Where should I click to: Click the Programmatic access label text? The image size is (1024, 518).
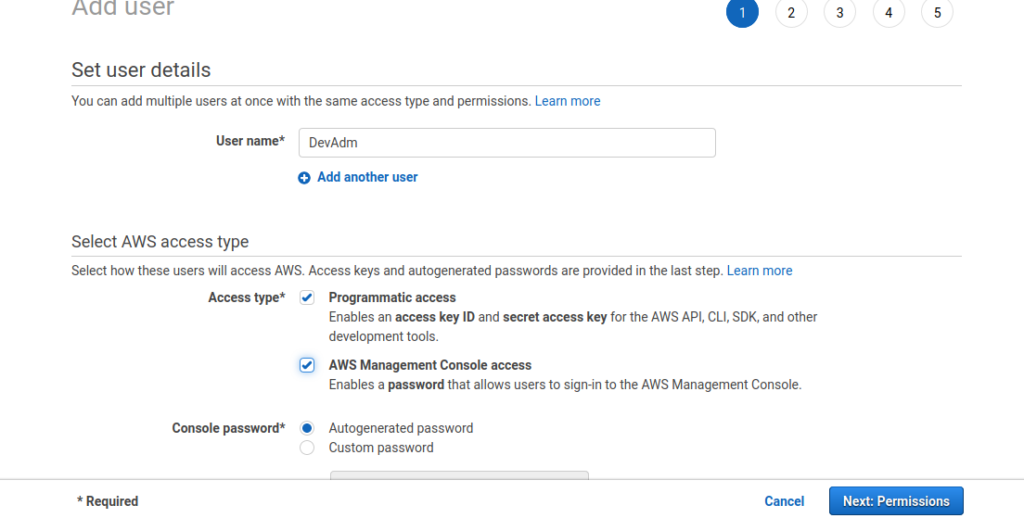392,297
